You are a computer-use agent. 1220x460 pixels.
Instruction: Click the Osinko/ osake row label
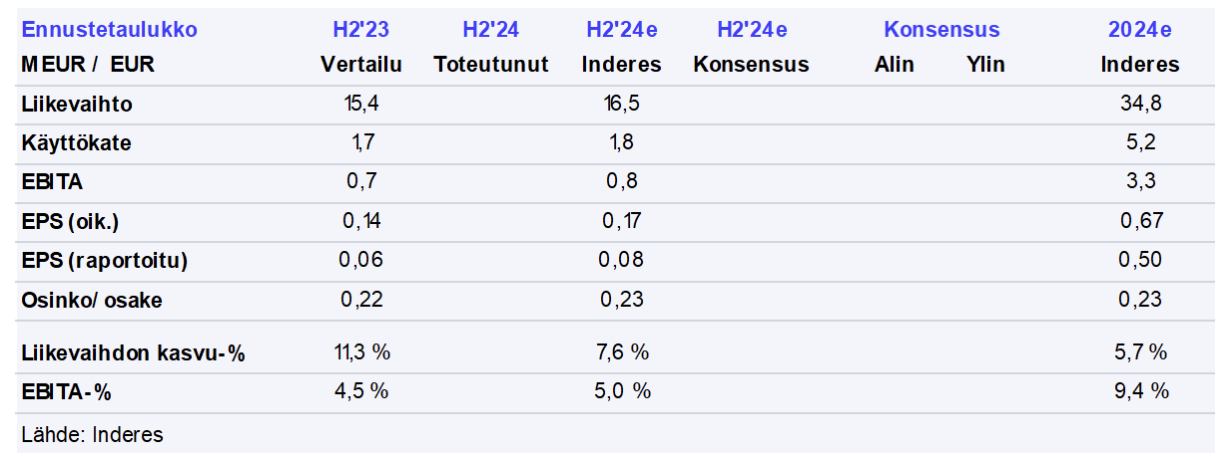91,300
